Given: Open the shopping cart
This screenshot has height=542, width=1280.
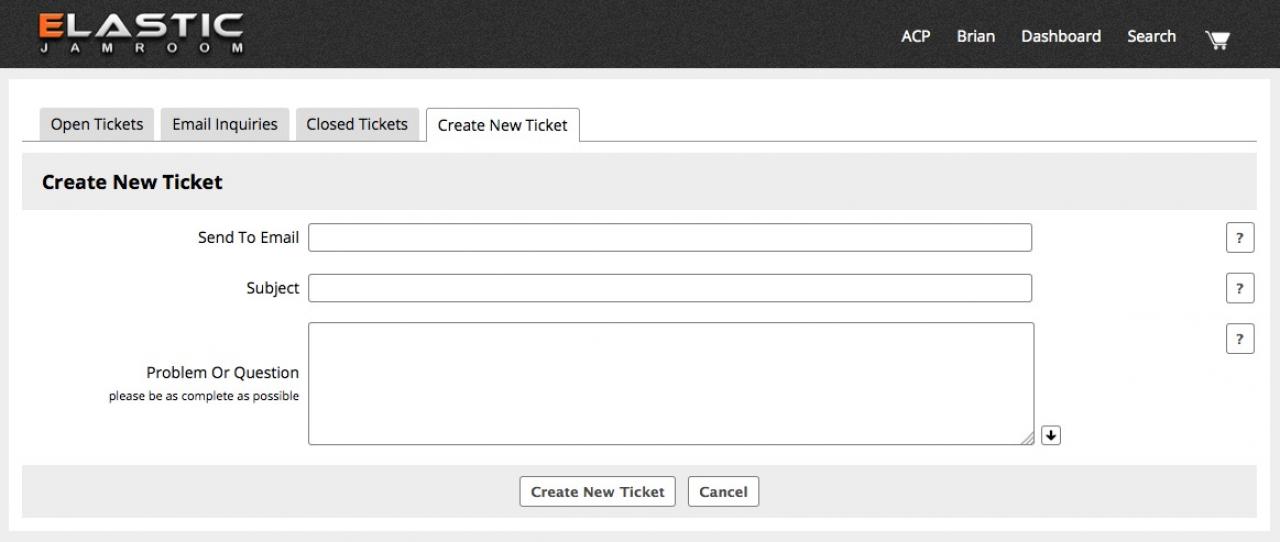Looking at the screenshot, I should 1217,39.
